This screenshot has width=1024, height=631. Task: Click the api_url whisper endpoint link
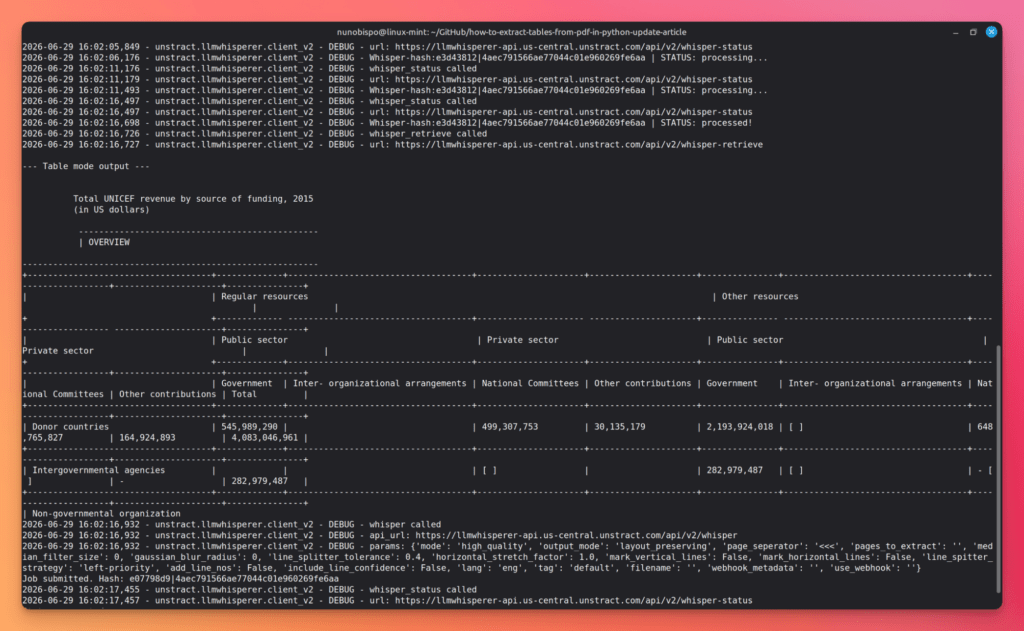[577, 536]
